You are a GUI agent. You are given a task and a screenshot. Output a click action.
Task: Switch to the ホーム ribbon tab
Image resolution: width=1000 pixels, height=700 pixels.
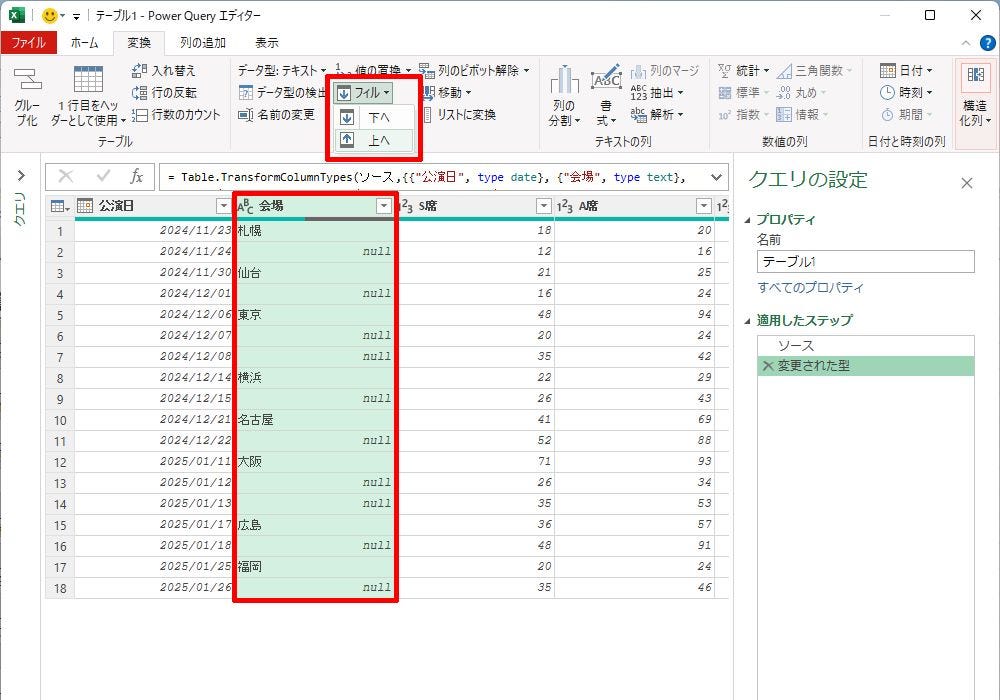[84, 43]
